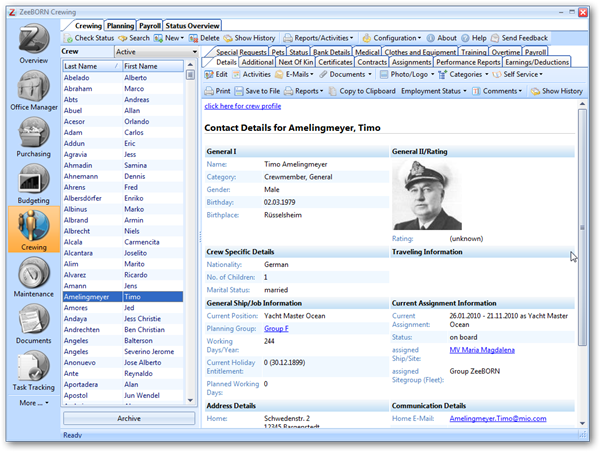
Task: Click Print in the details toolbar
Action: 217,91
